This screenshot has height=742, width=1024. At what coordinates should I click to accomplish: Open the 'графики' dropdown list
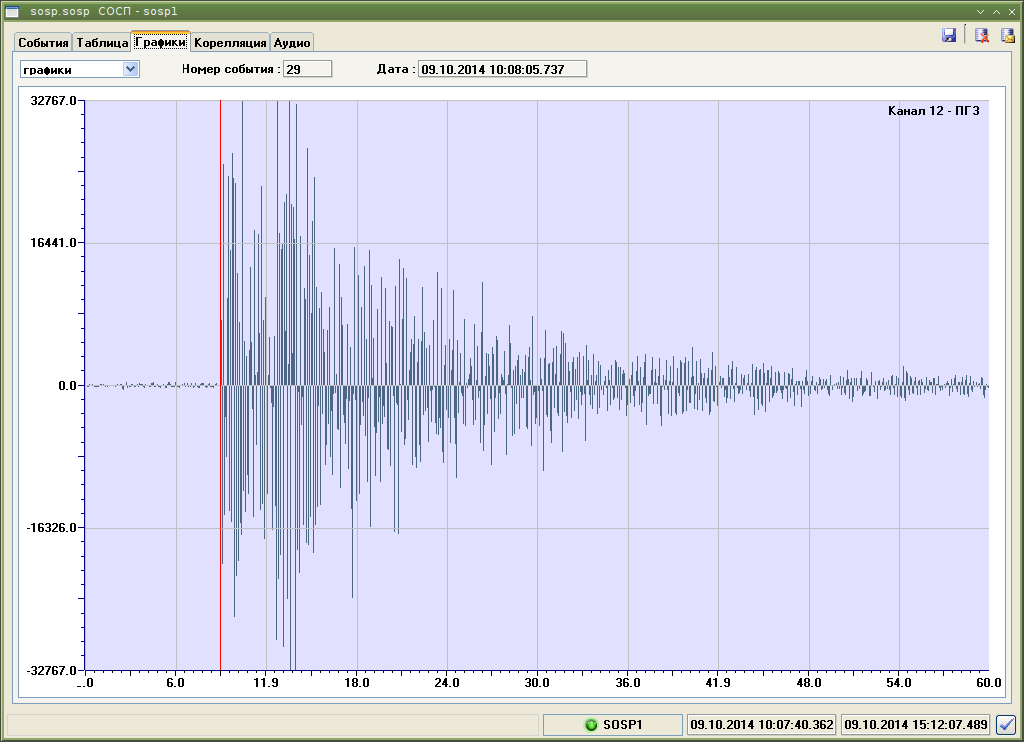tap(129, 69)
